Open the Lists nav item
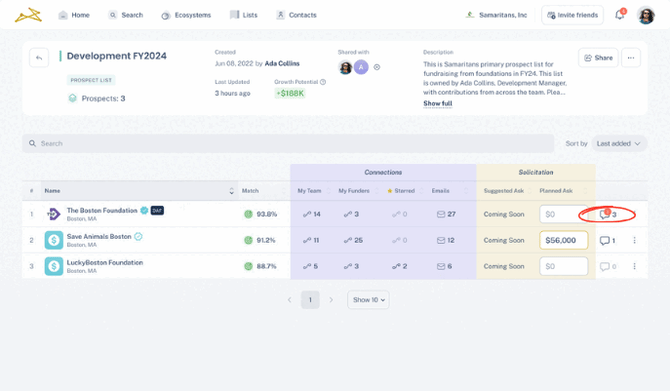670x391 pixels. point(244,15)
